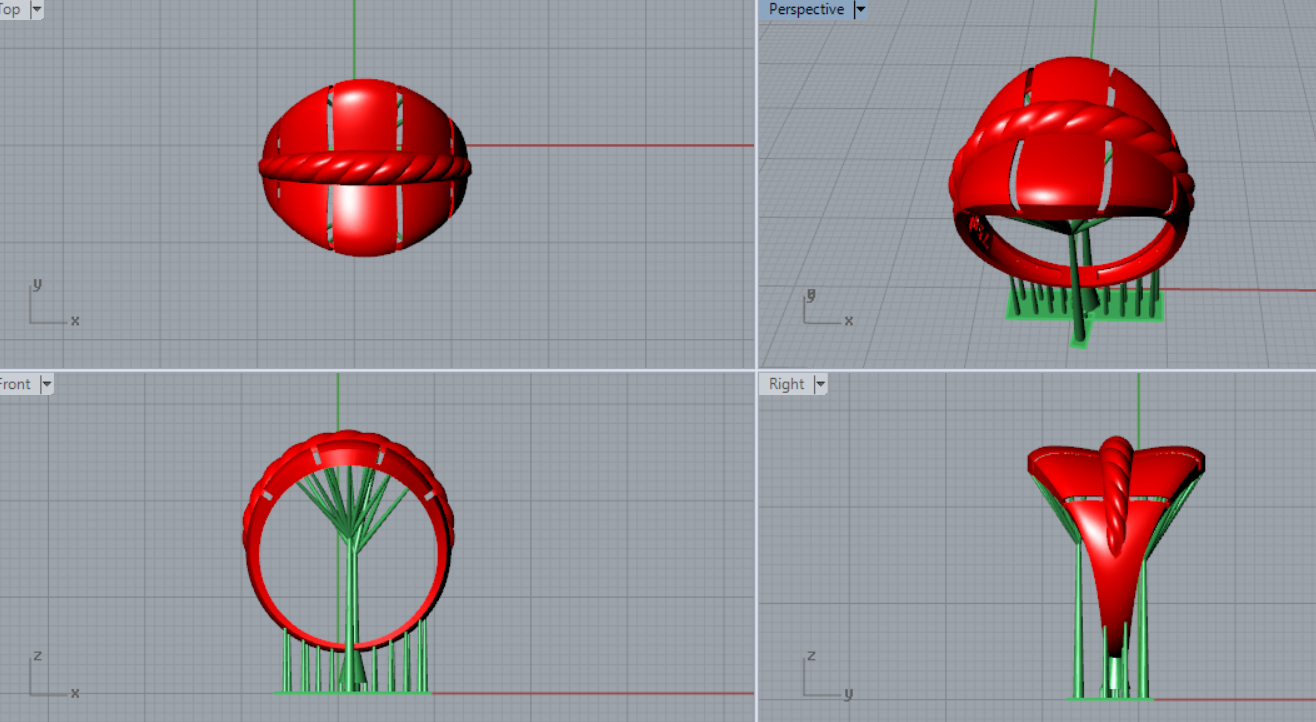Click the Top viewport title label
Screen dimensions: 1316x722
point(10,10)
